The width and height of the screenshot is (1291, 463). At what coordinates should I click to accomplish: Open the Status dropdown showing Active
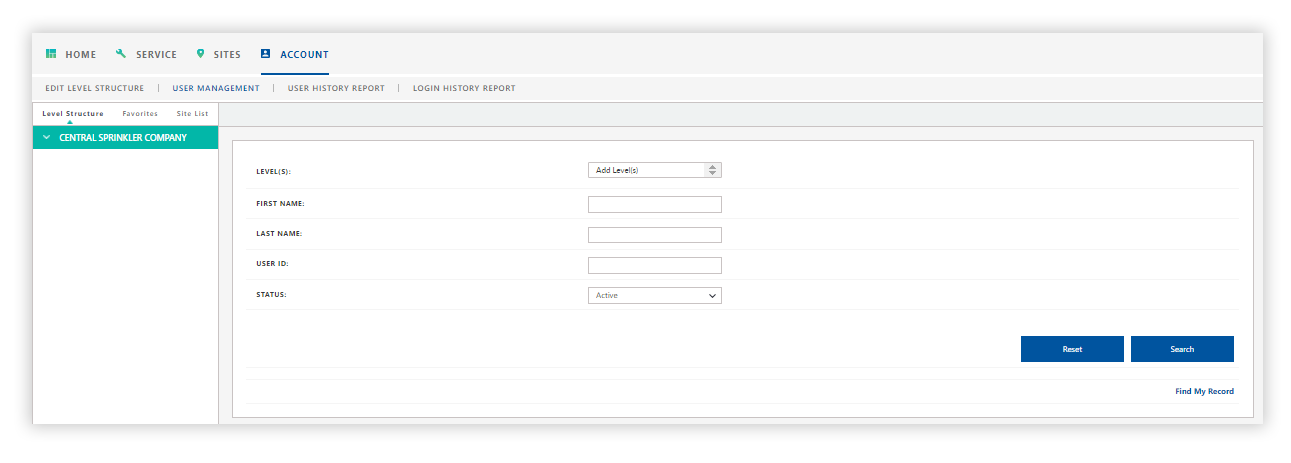click(x=654, y=296)
